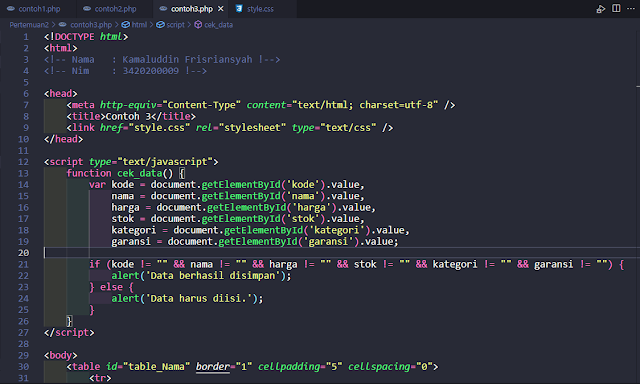Screen dimensions: 640x384
Task: Click the </head> closing tag
Action: [x=63, y=139]
